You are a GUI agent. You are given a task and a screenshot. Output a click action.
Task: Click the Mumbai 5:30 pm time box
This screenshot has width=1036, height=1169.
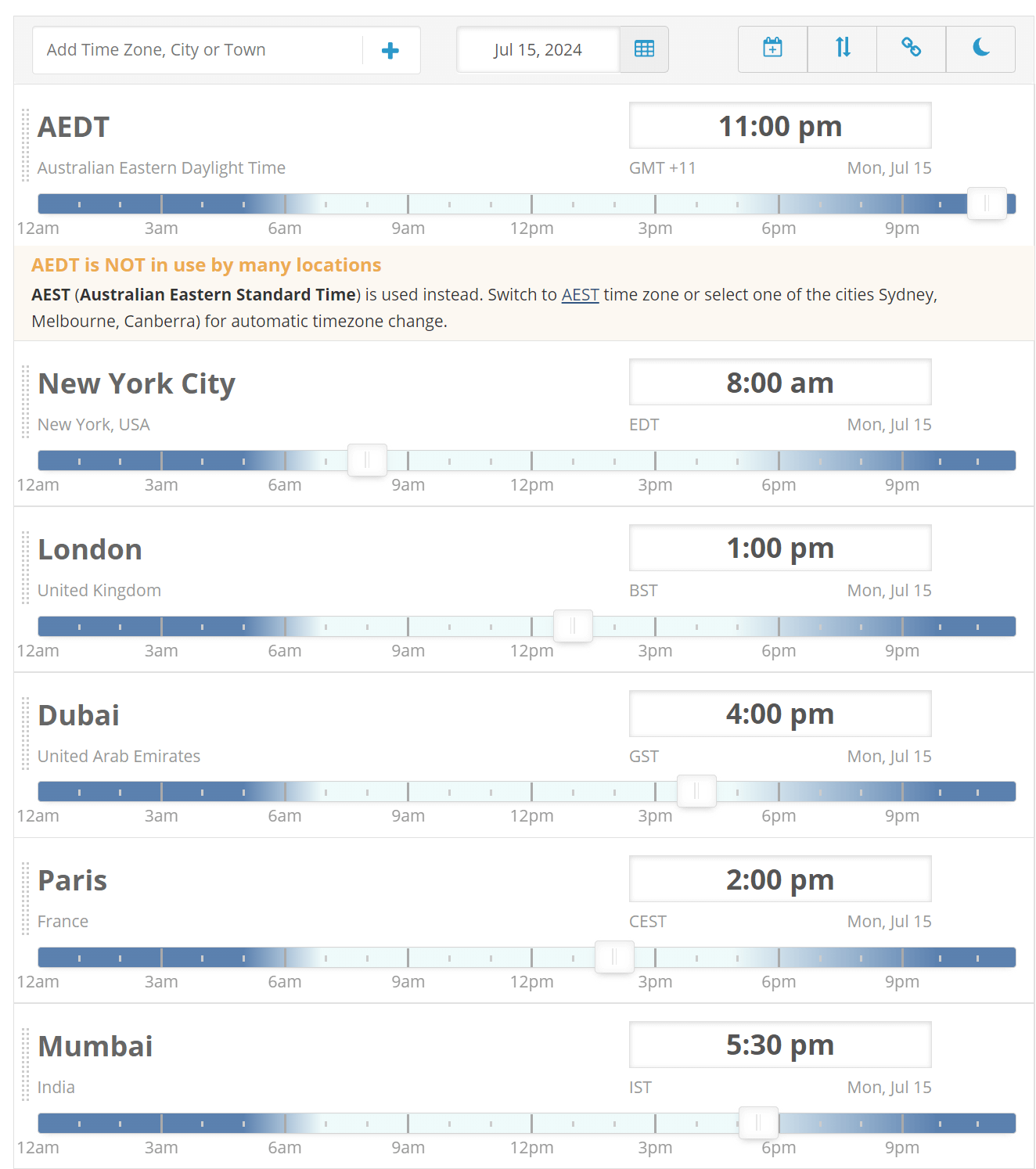click(780, 1045)
